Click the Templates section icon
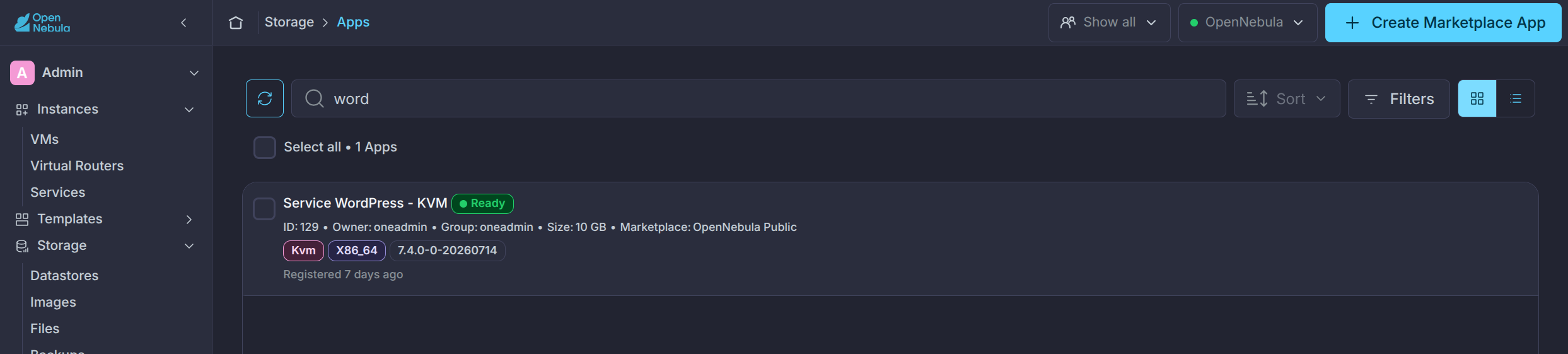The image size is (1568, 354). (x=22, y=219)
